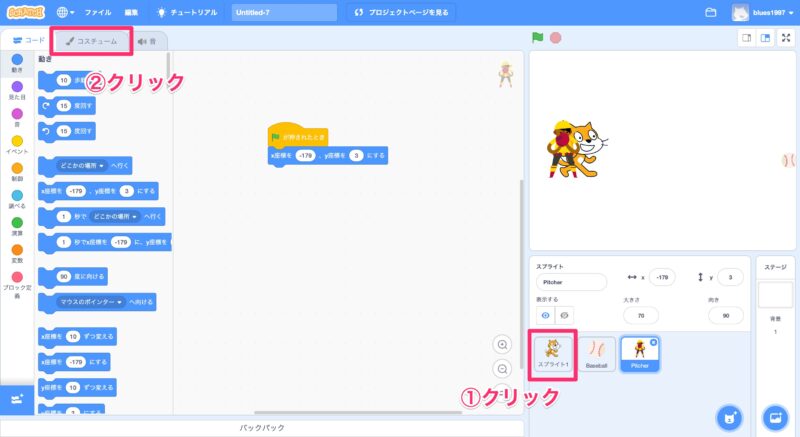Viewport: 800px width, 437px height.
Task: Hide the sprite with crossed-eye icon
Action: 565,315
